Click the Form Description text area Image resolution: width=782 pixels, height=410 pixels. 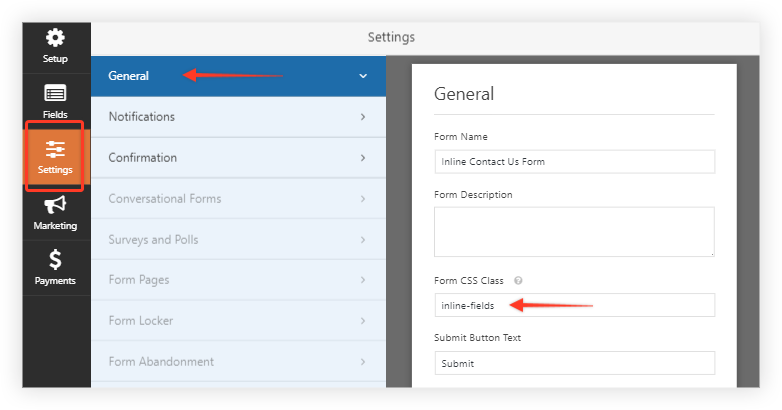575,232
